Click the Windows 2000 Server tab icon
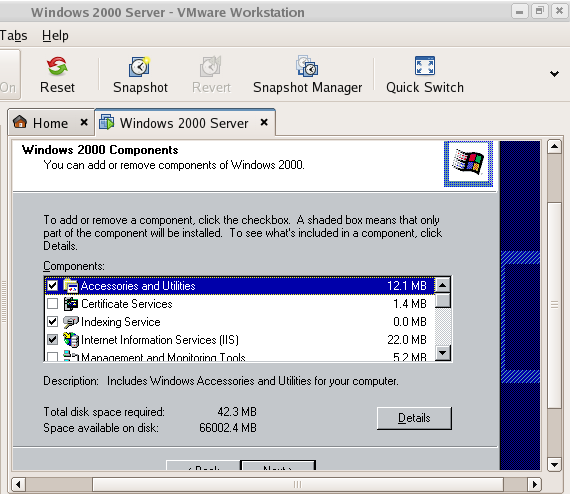Screen dimensions: 570x494 pos(107,122)
